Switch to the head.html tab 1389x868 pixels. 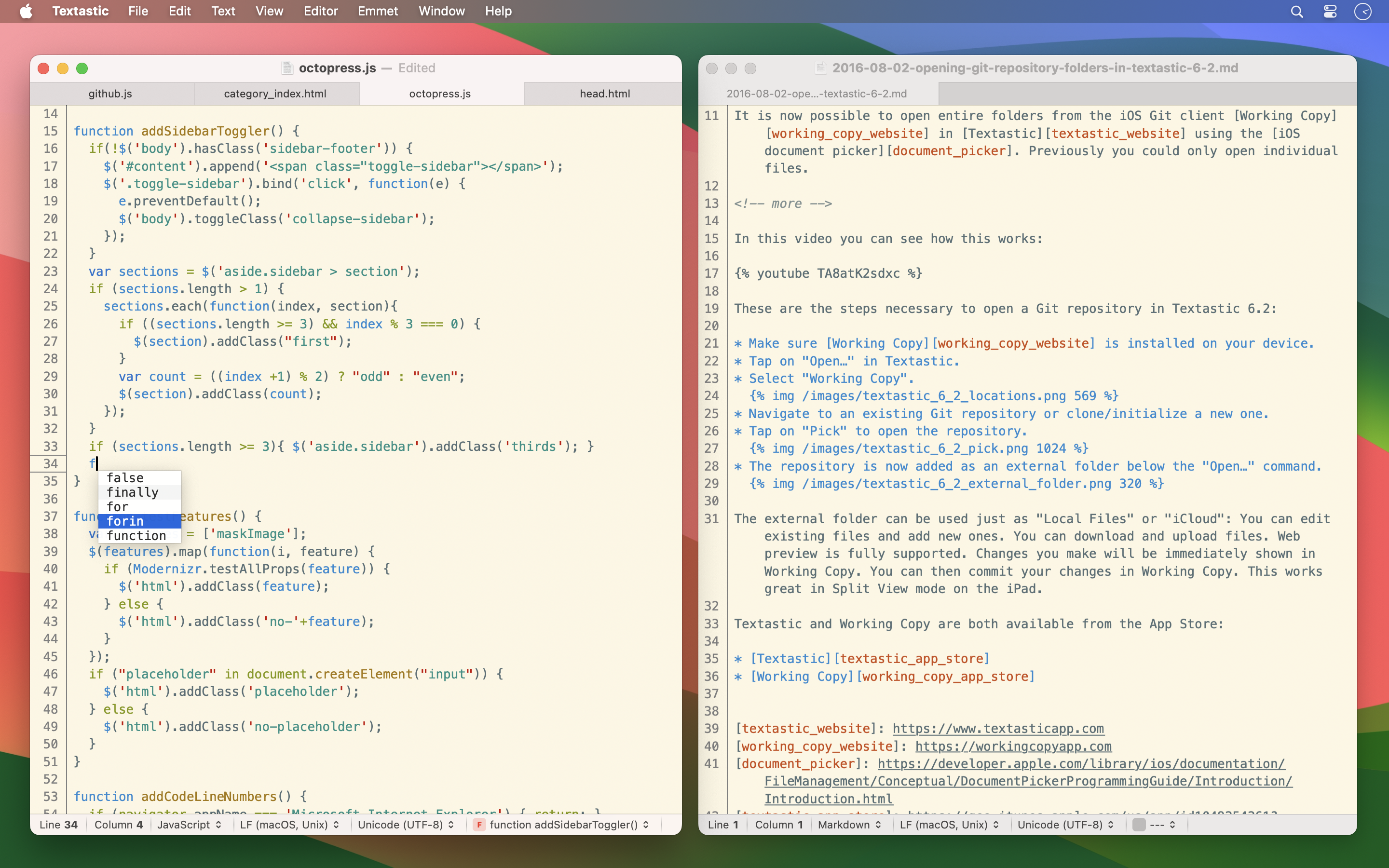tap(604, 94)
